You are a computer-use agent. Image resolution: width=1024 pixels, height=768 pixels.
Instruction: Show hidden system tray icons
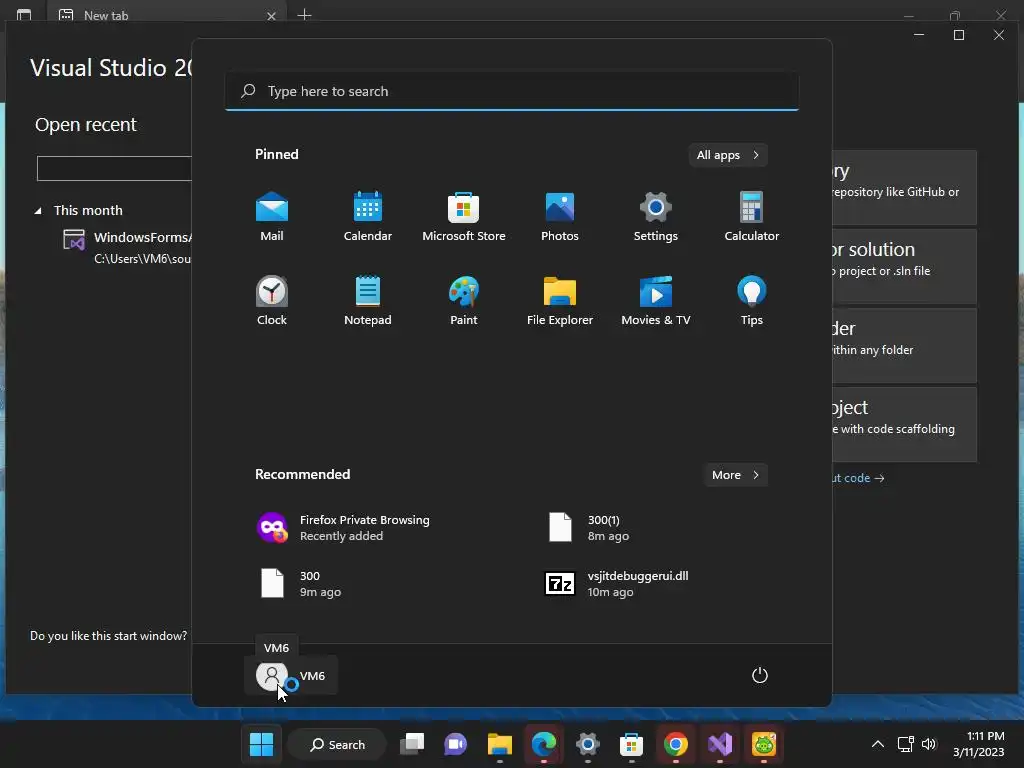tap(878, 744)
